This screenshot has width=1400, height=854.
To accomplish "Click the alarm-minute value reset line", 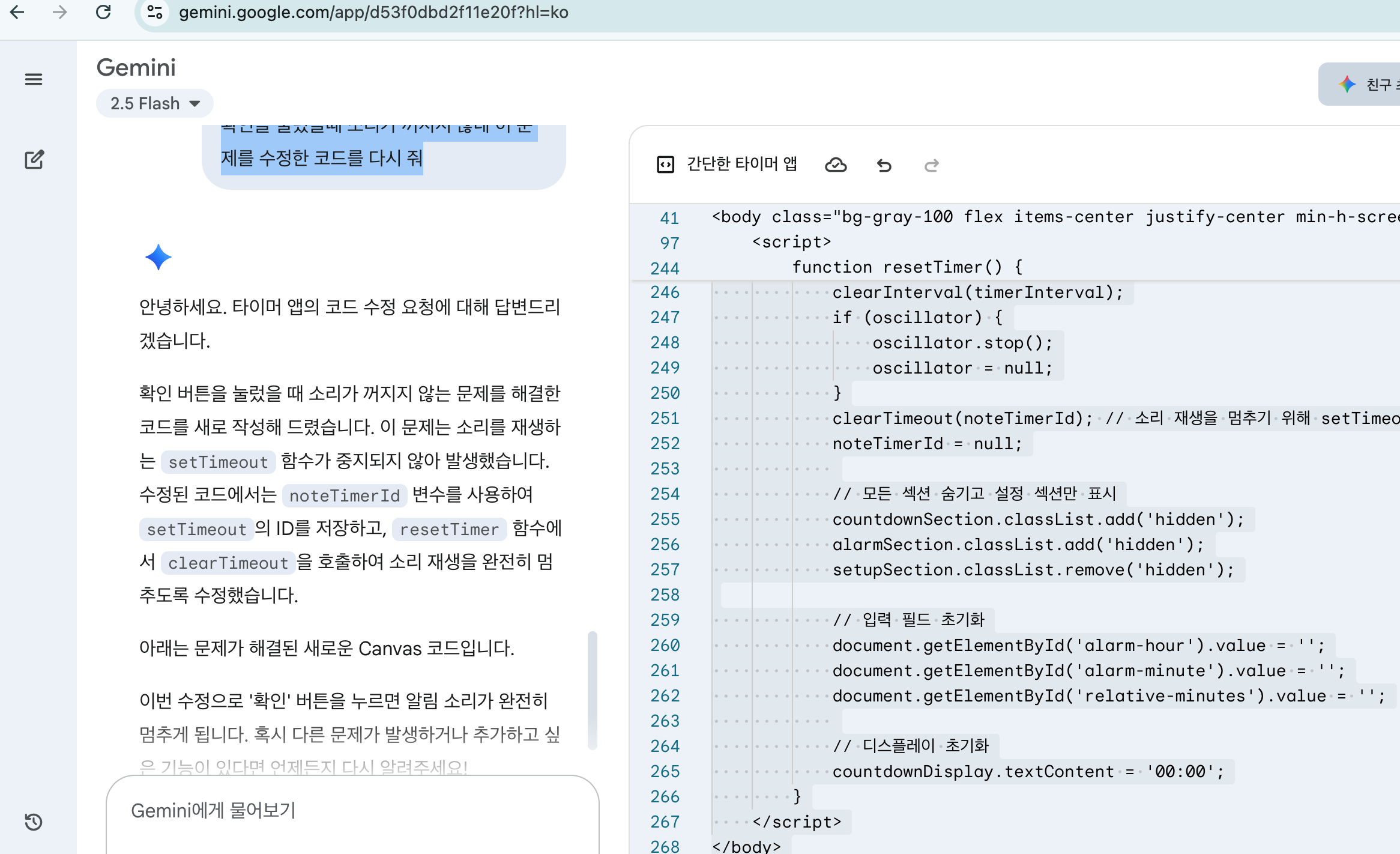I will click(1089, 671).
